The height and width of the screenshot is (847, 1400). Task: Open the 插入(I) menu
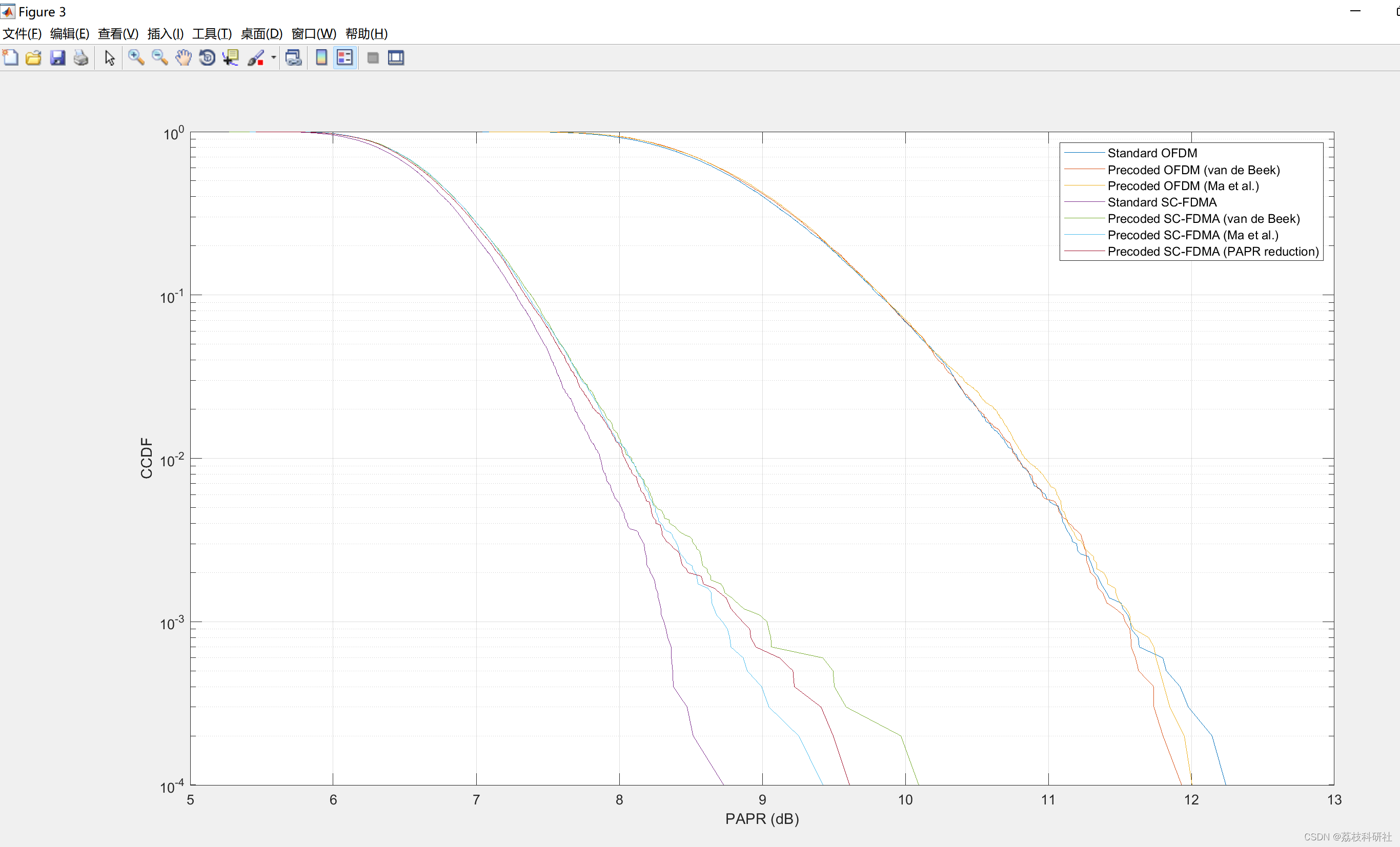pyautogui.click(x=166, y=33)
